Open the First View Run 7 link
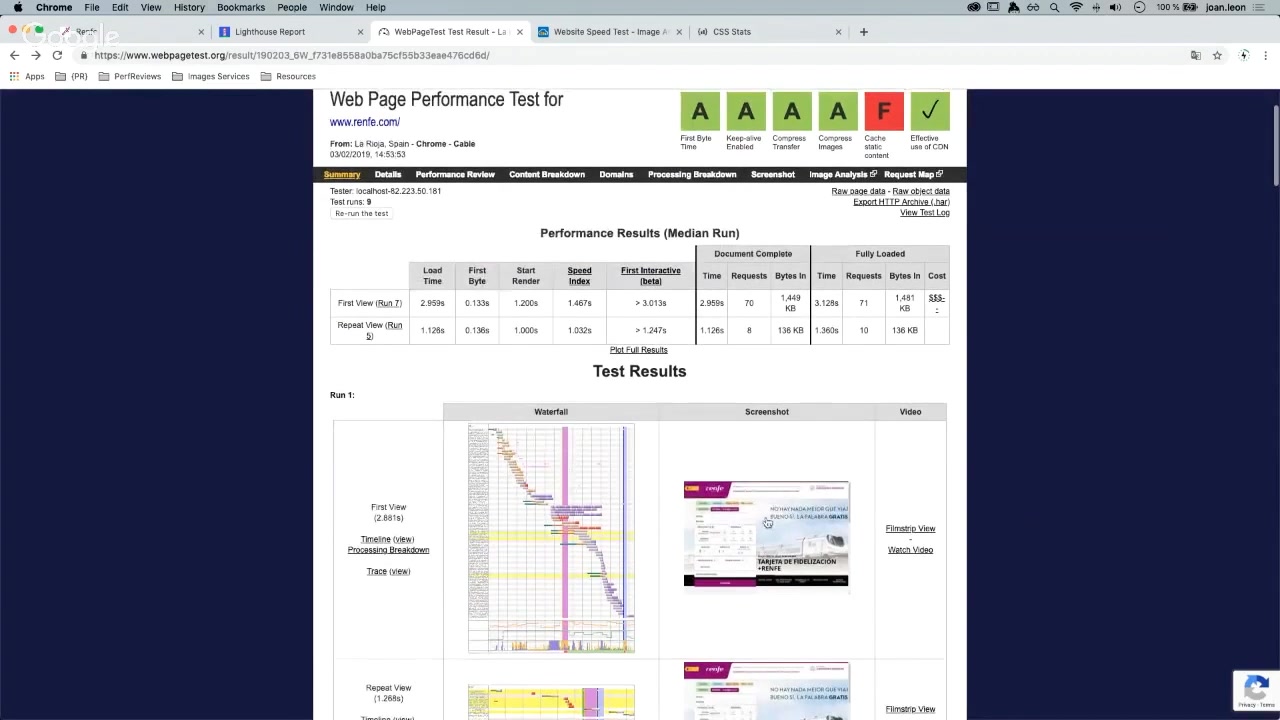This screenshot has height=720, width=1280. pyautogui.click(x=389, y=303)
